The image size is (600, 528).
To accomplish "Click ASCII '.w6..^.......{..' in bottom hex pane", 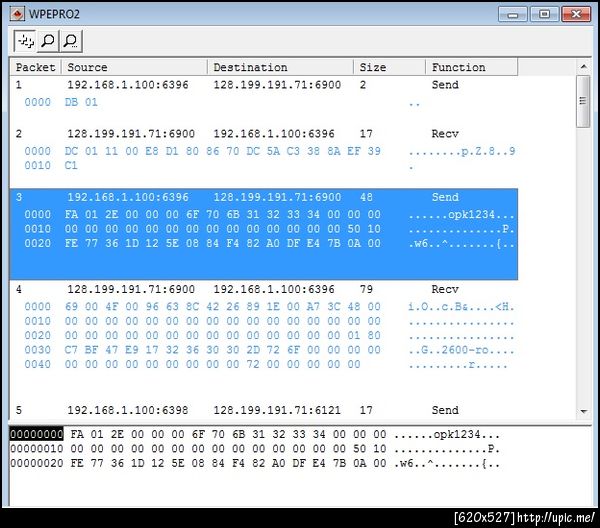I will (x=447, y=463).
